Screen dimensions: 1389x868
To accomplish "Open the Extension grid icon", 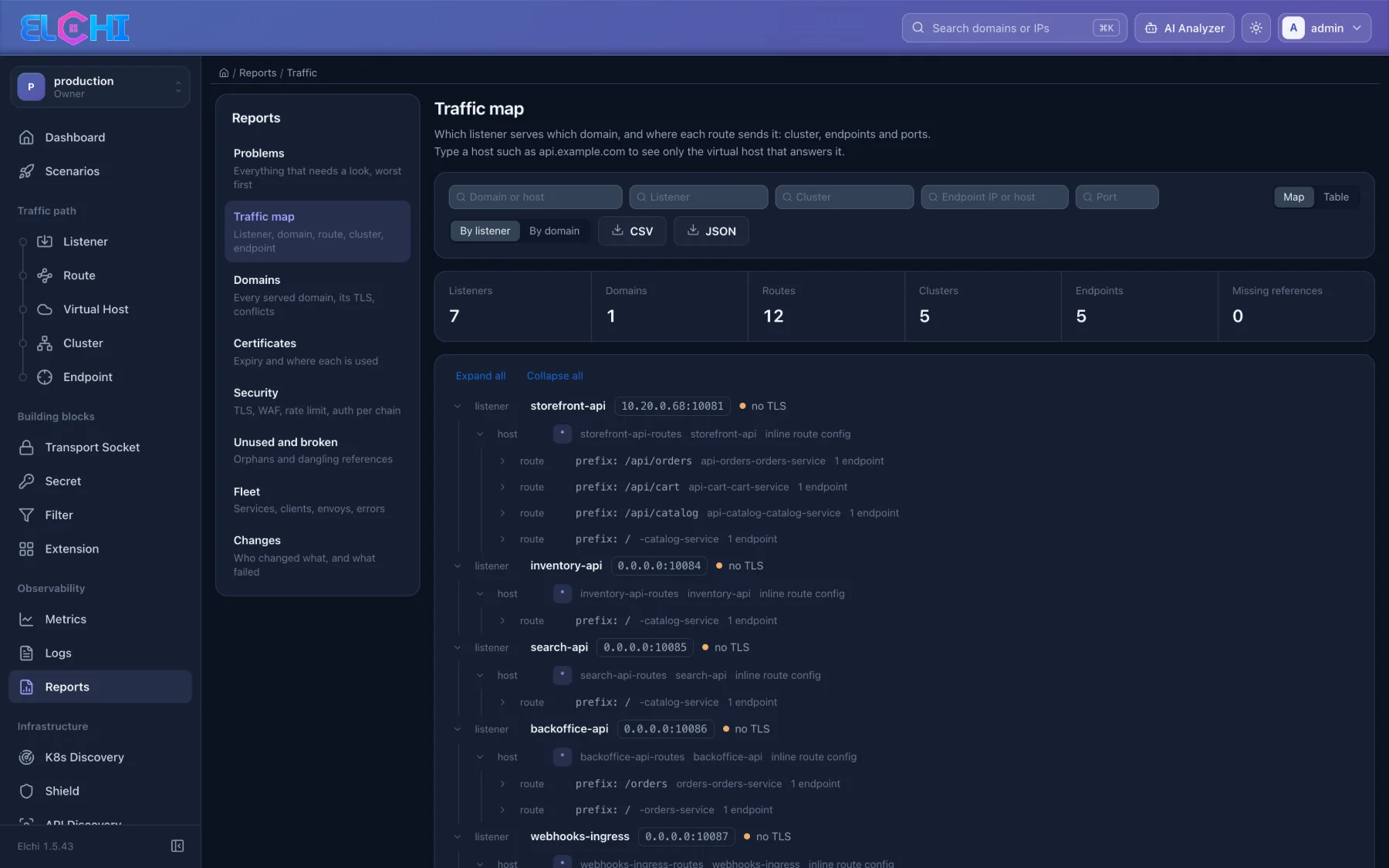I will click(x=26, y=549).
